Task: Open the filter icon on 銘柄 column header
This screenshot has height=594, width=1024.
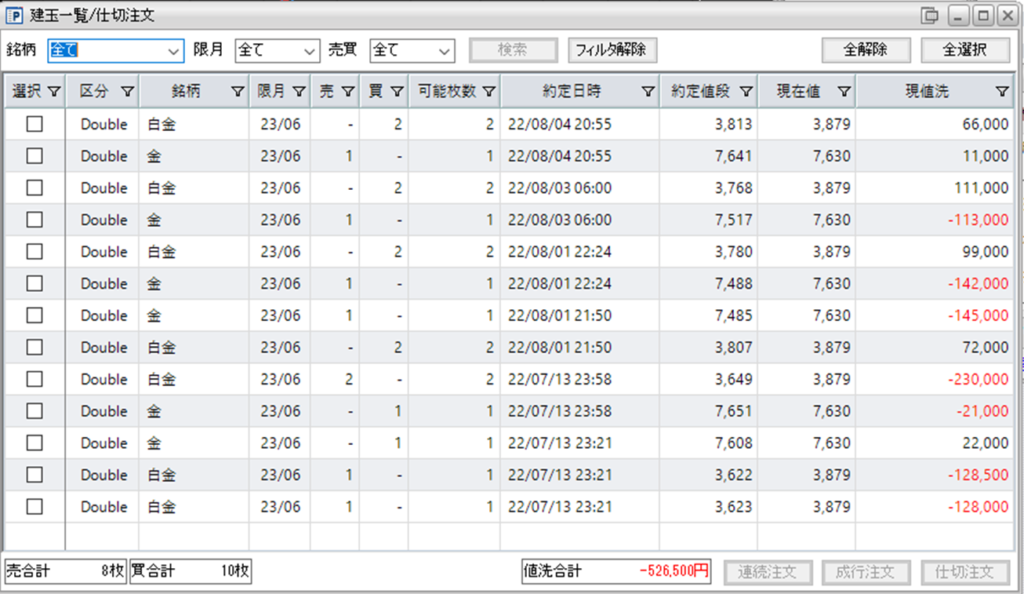Action: (x=238, y=92)
